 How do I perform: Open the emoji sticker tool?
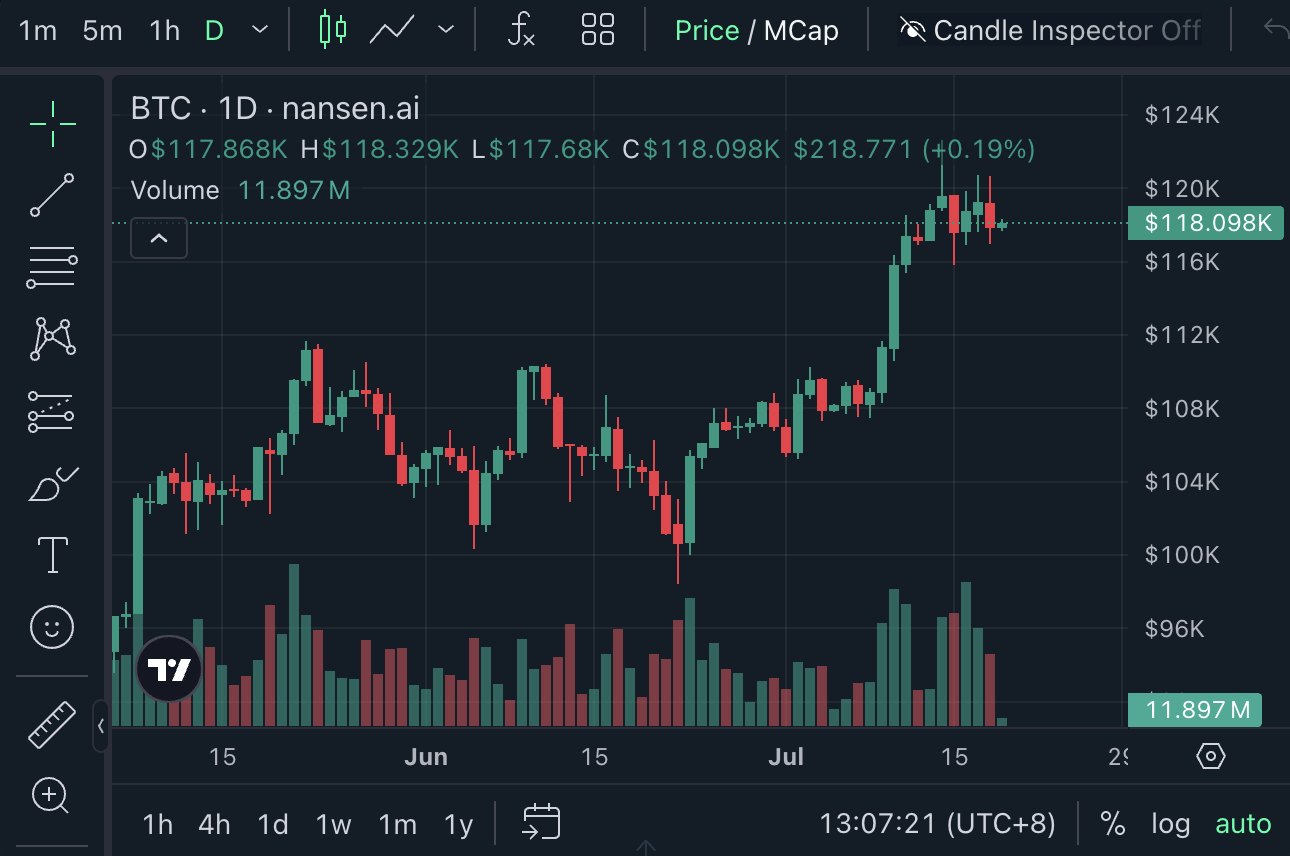[x=50, y=627]
